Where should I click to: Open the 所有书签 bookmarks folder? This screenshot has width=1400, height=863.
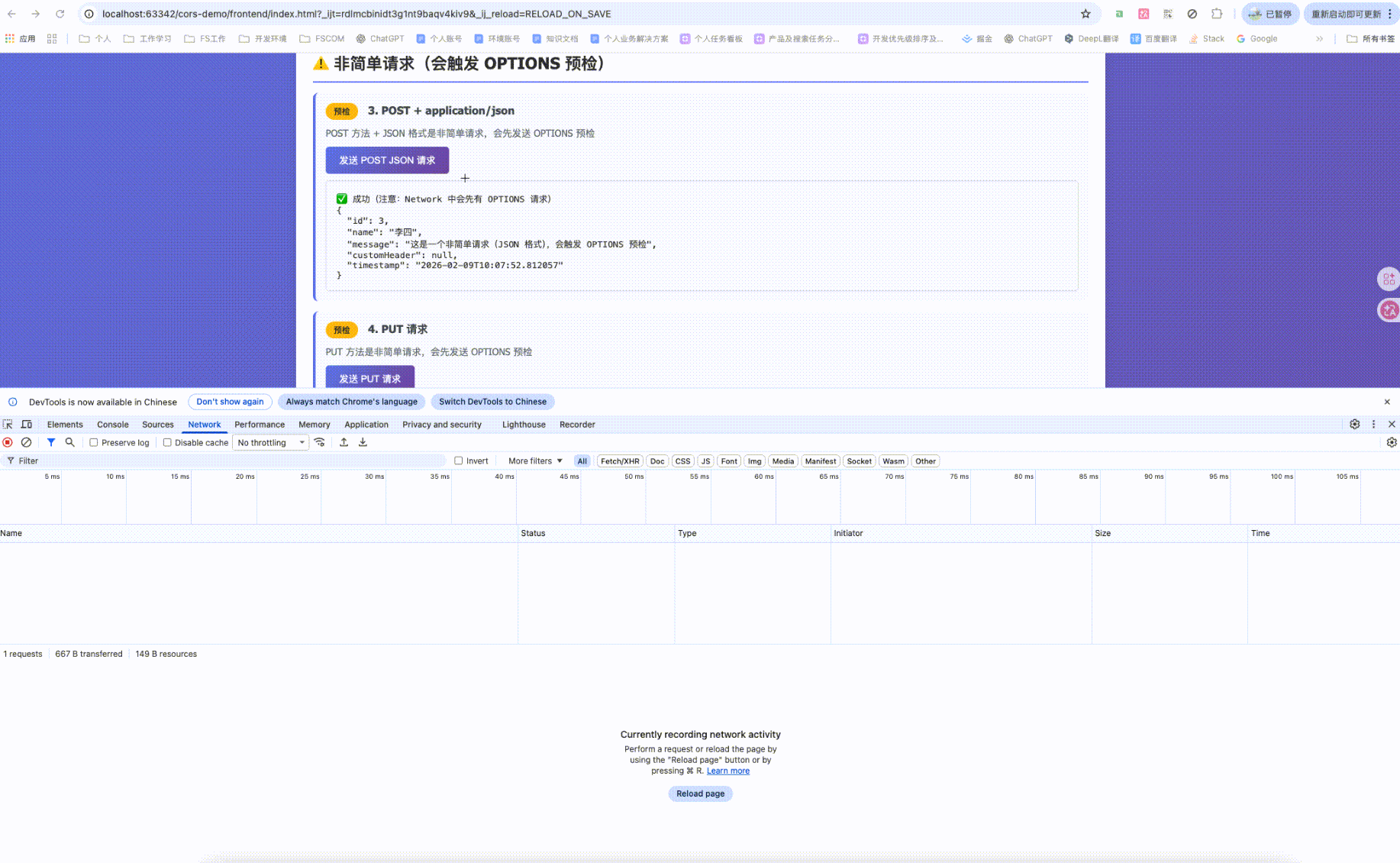tap(1371, 38)
